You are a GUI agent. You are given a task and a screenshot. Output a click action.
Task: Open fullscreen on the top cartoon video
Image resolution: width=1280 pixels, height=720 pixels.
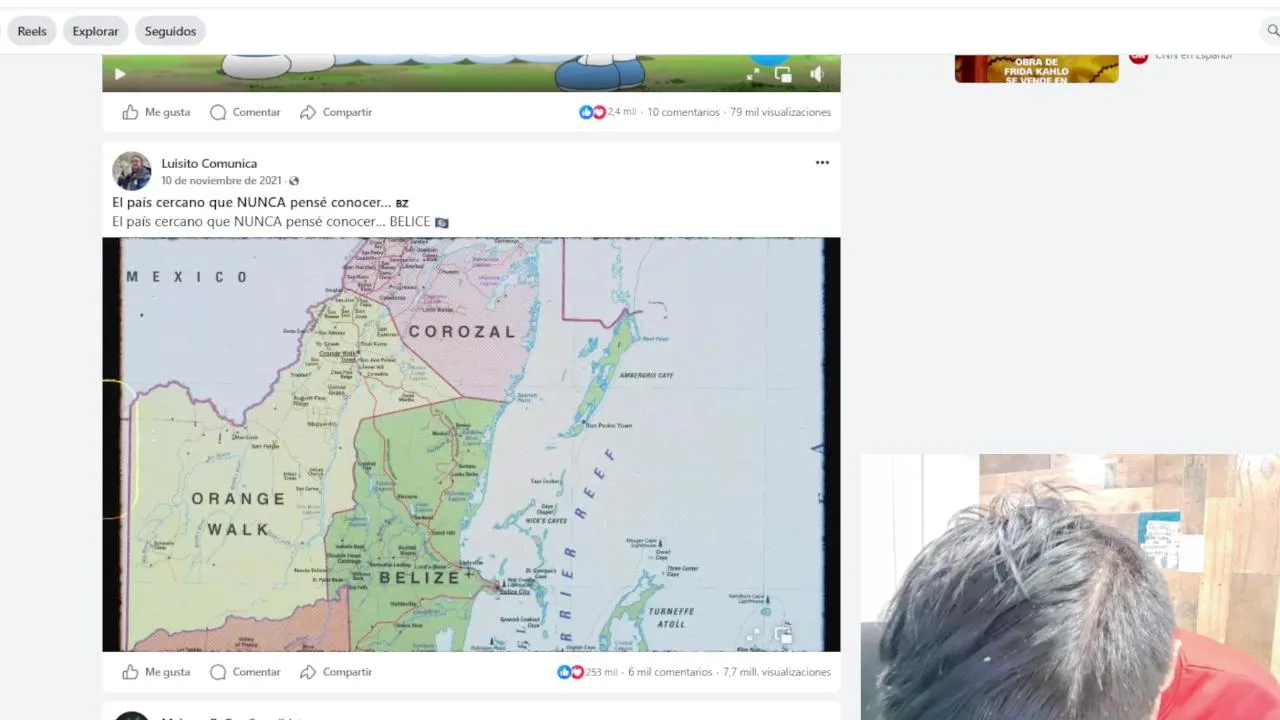753,74
